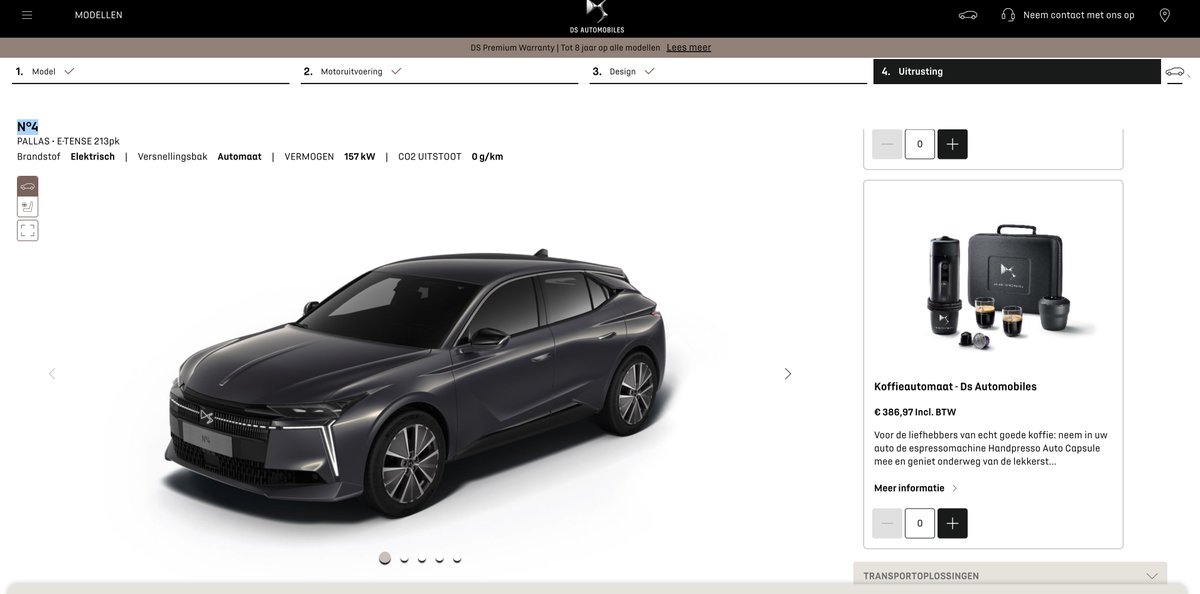Click the N°4 model title

click(x=28, y=126)
